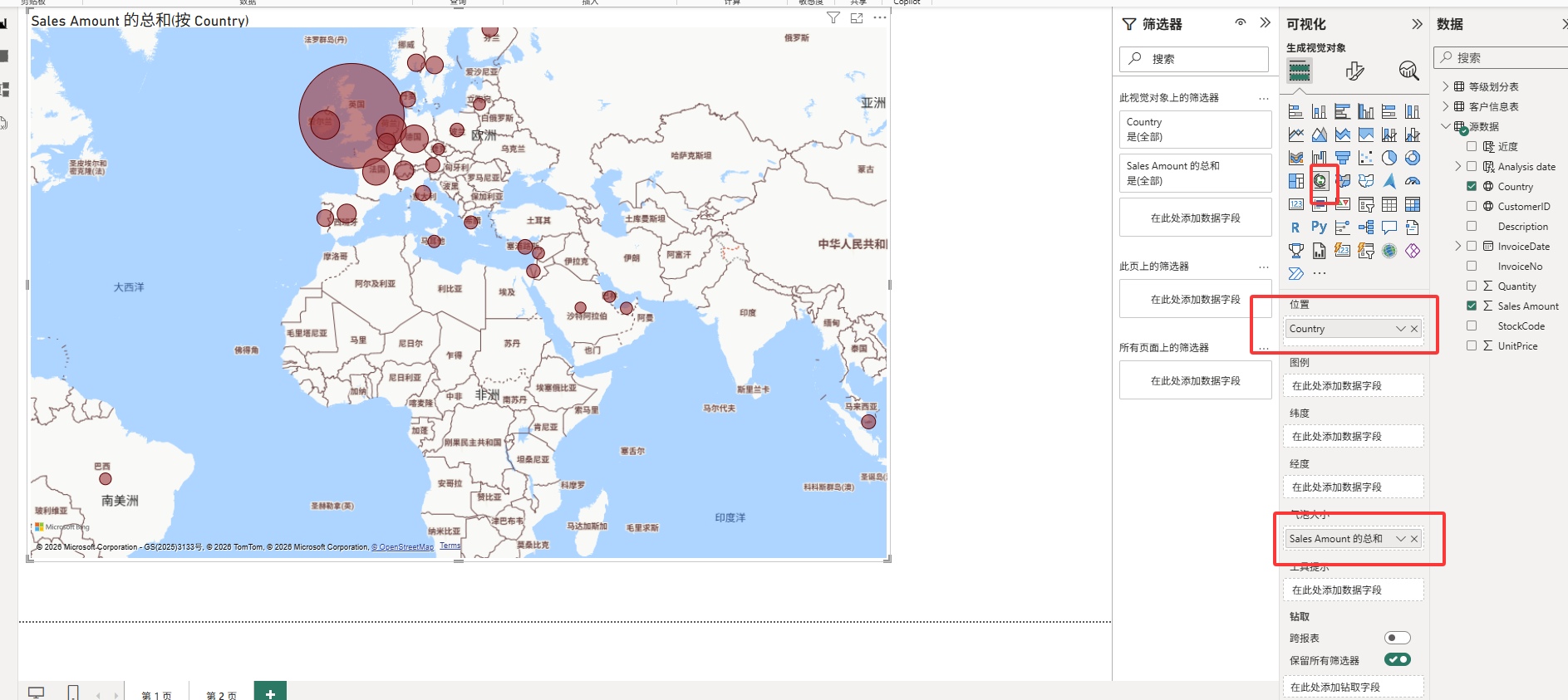Toggle filter pane visibility eye icon
This screenshot has height=700, width=1568.
1241,23
